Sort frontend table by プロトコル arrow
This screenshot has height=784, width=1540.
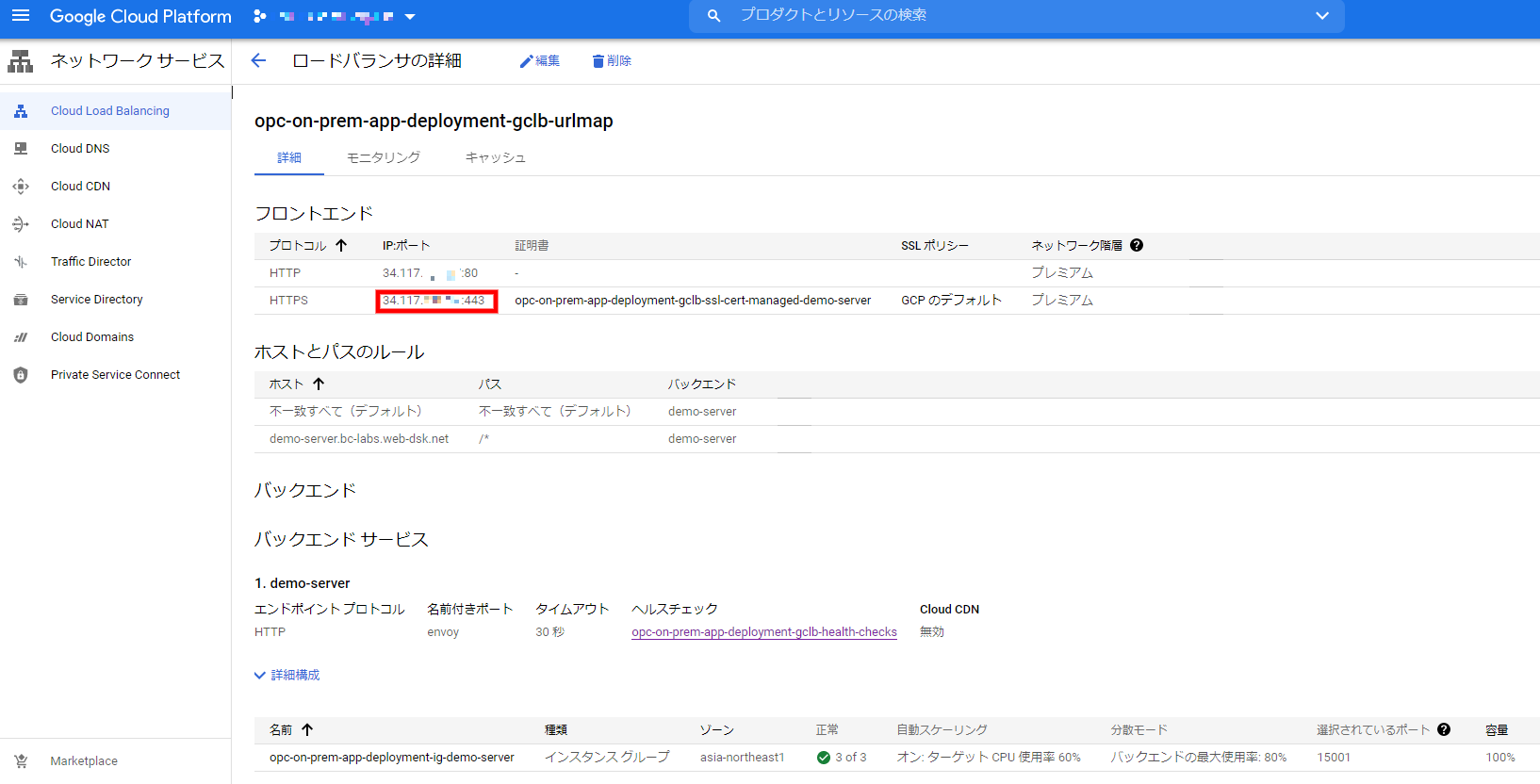[341, 245]
